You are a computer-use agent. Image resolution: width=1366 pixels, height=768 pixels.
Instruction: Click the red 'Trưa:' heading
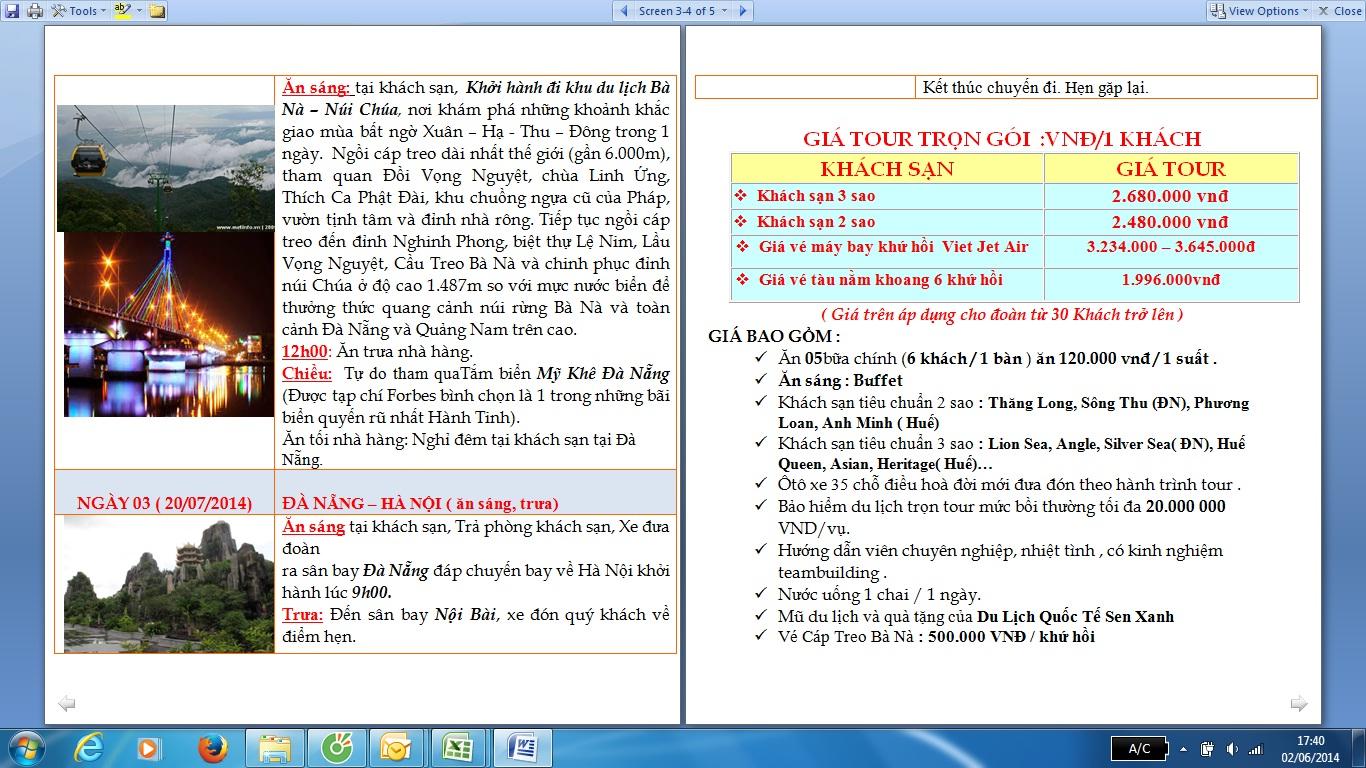302,614
